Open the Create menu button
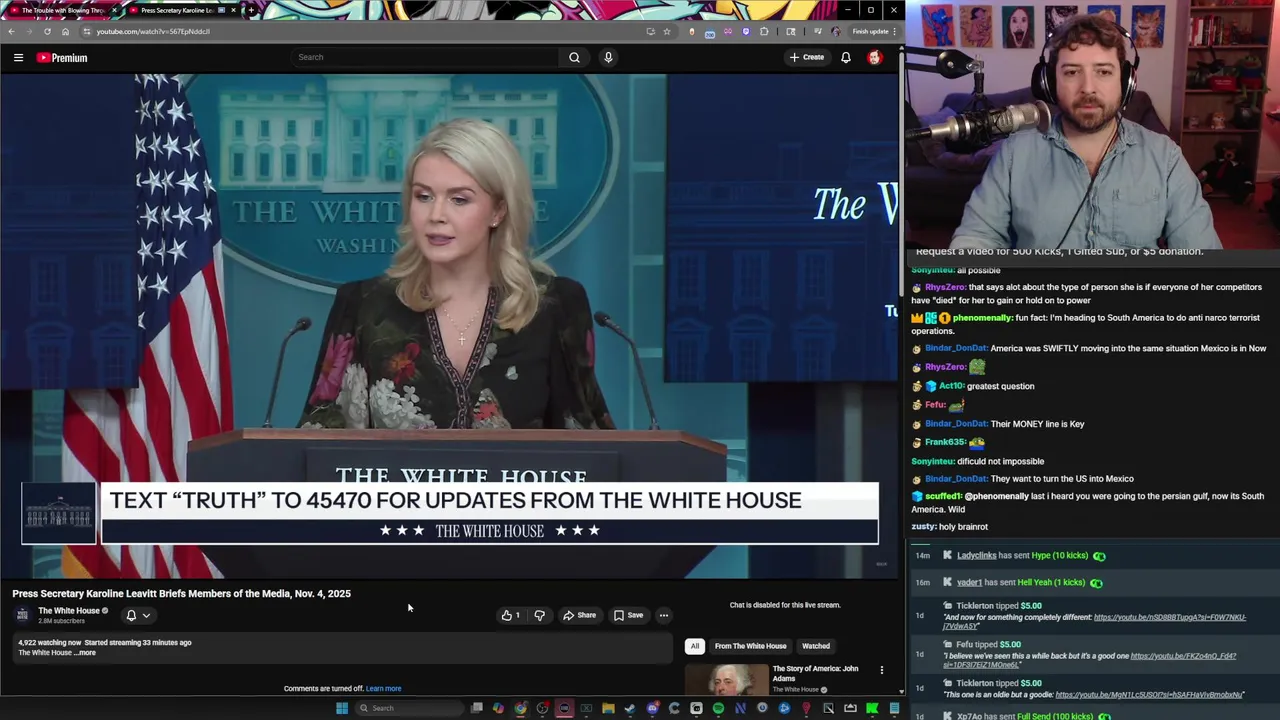1280x720 pixels. tap(807, 57)
